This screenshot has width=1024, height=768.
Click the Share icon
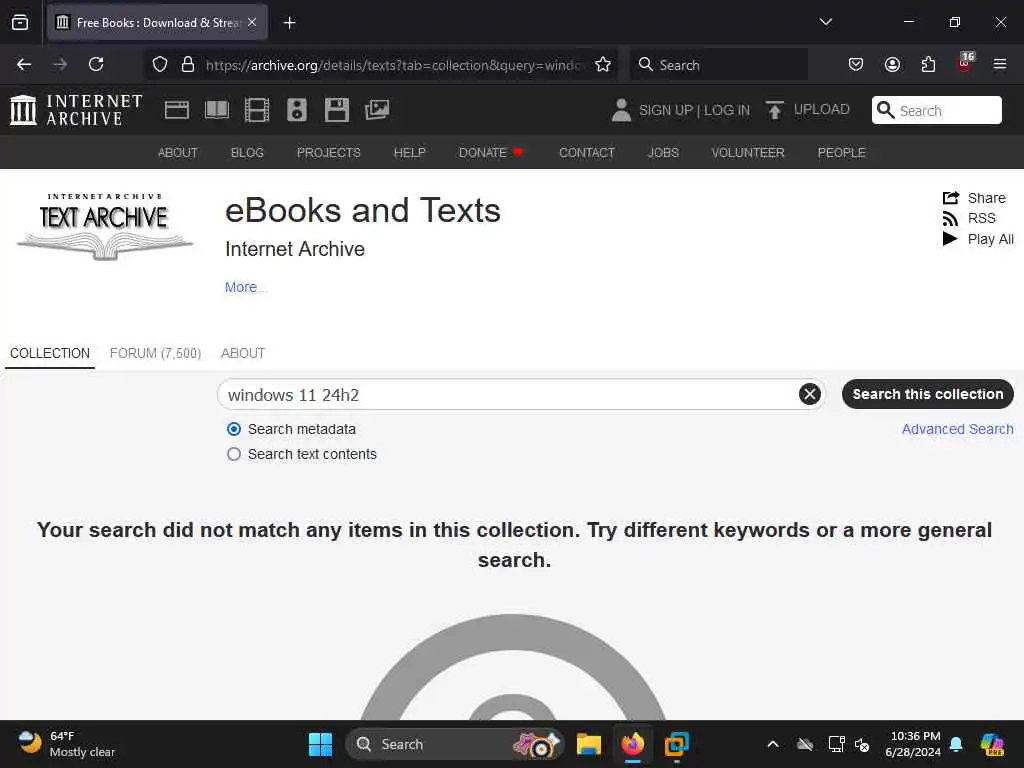(x=951, y=198)
